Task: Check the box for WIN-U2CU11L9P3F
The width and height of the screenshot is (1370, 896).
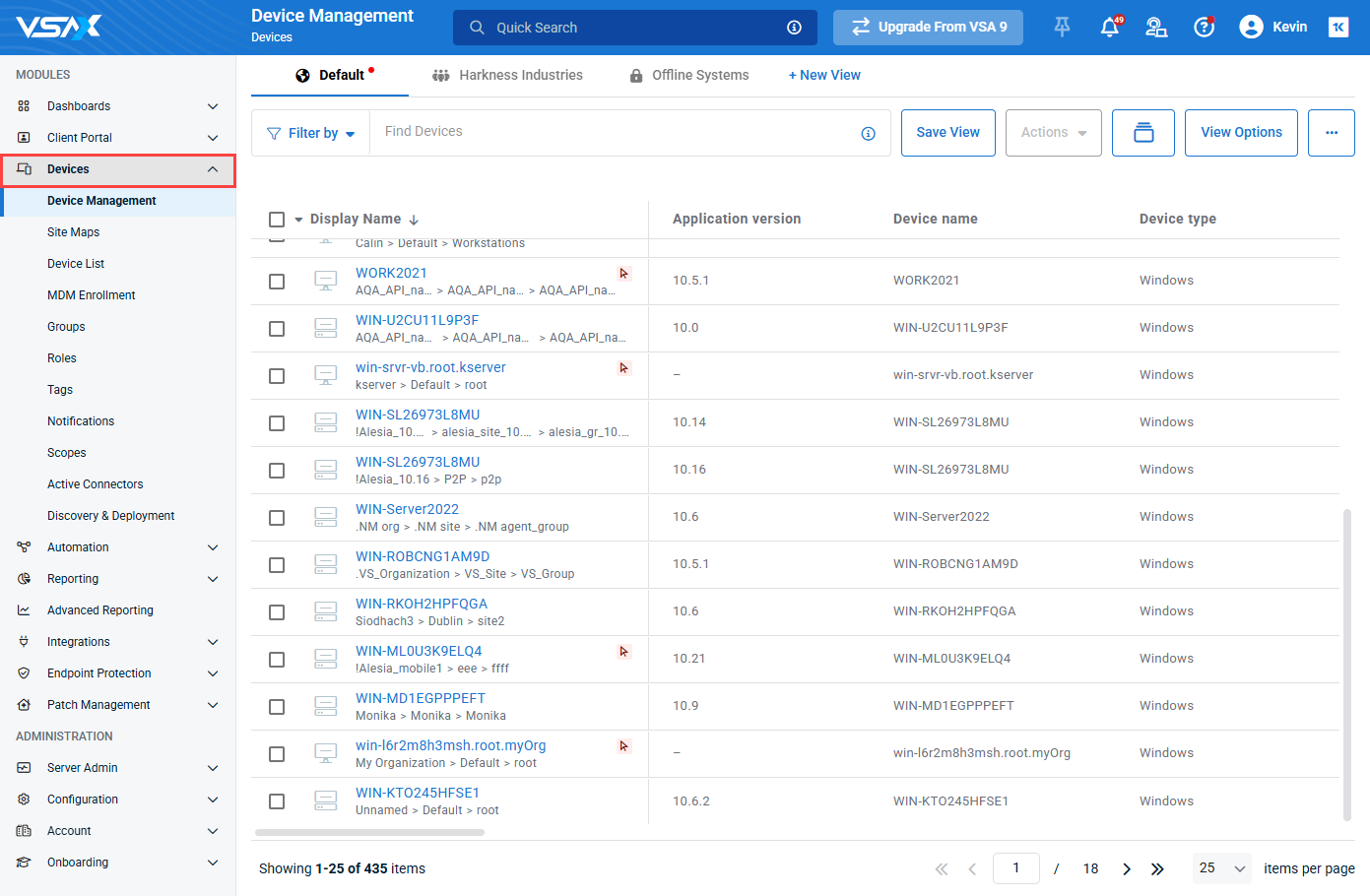Action: [x=277, y=329]
